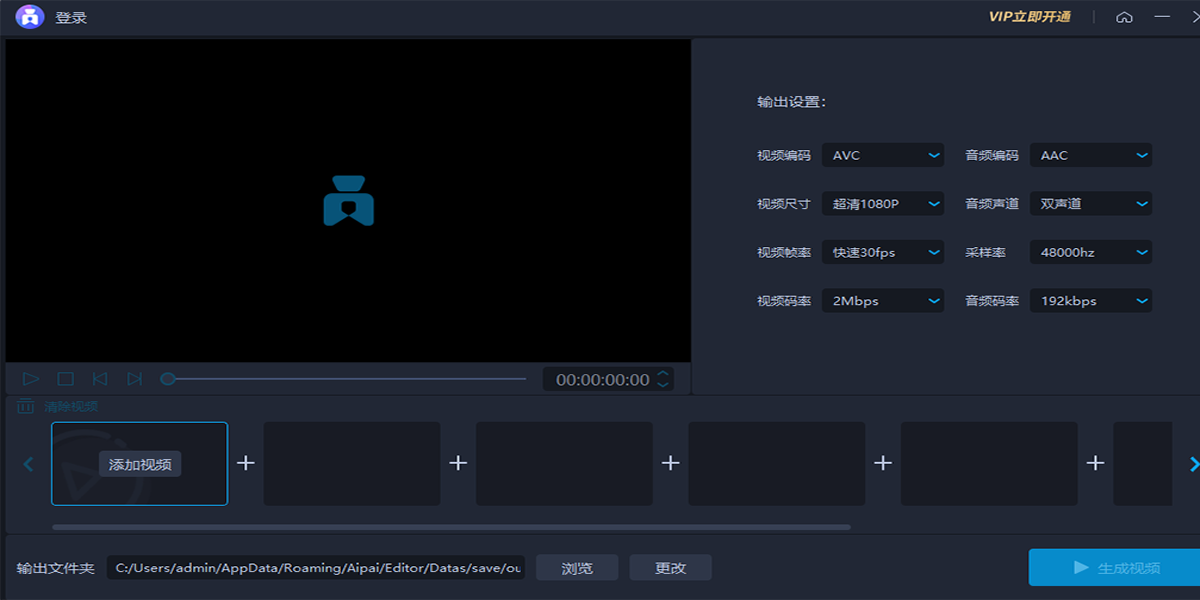Click the trash icon for 清除视频
The height and width of the screenshot is (600, 1200).
pos(26,406)
